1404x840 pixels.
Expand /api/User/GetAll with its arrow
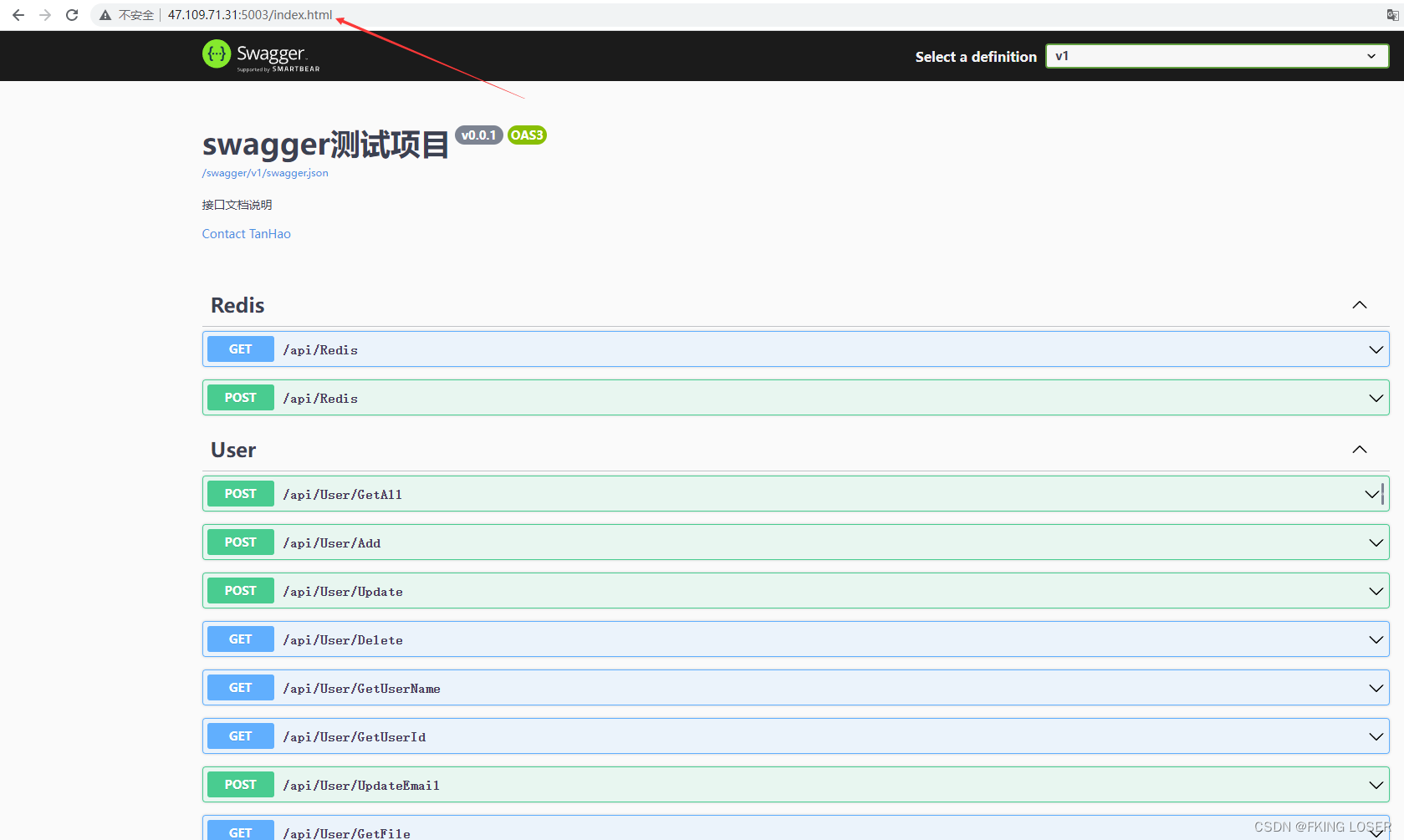pyautogui.click(x=1372, y=494)
